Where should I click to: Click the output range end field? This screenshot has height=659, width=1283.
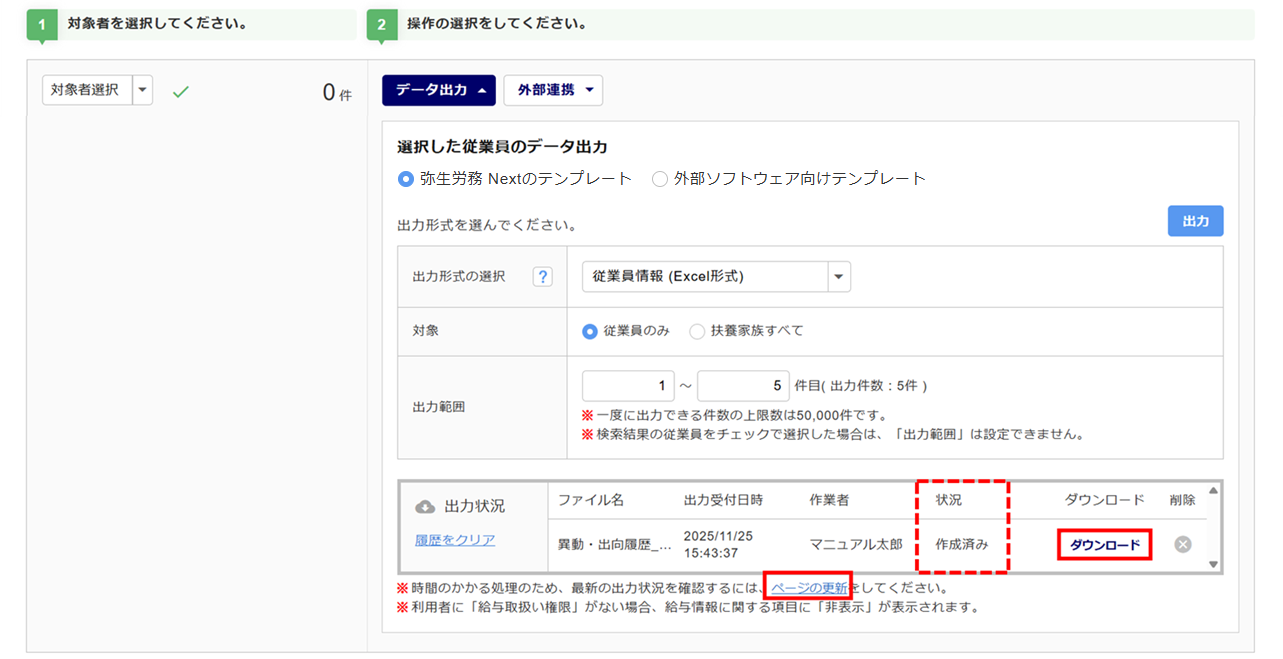click(744, 386)
